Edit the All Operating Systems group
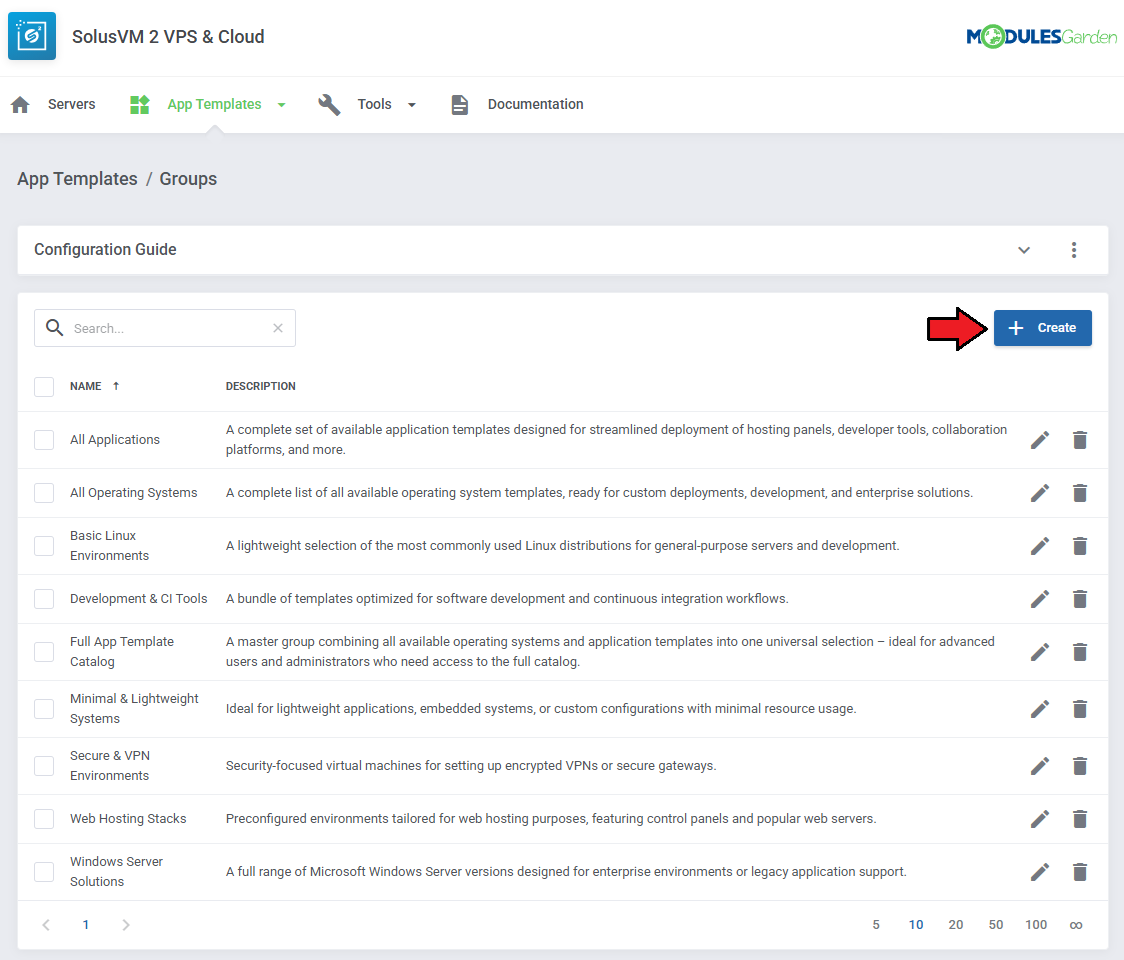This screenshot has height=960, width=1124. pyautogui.click(x=1039, y=493)
